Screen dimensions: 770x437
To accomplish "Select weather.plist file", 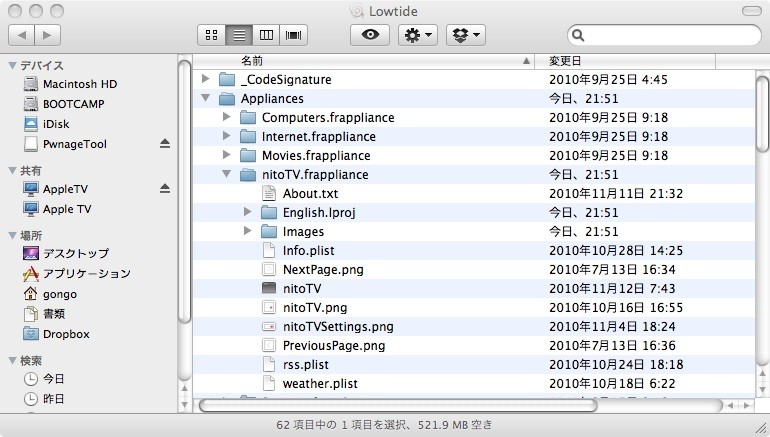I will pyautogui.click(x=320, y=383).
